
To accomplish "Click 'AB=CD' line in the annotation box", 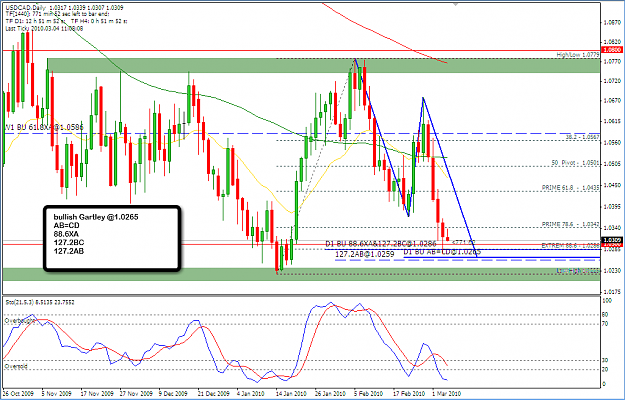I will [66, 226].
